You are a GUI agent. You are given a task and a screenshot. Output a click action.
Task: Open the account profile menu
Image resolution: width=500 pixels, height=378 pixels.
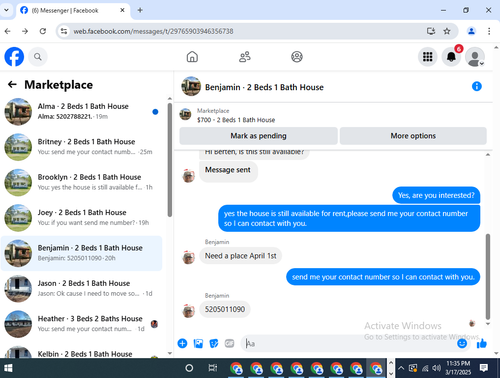click(x=475, y=57)
